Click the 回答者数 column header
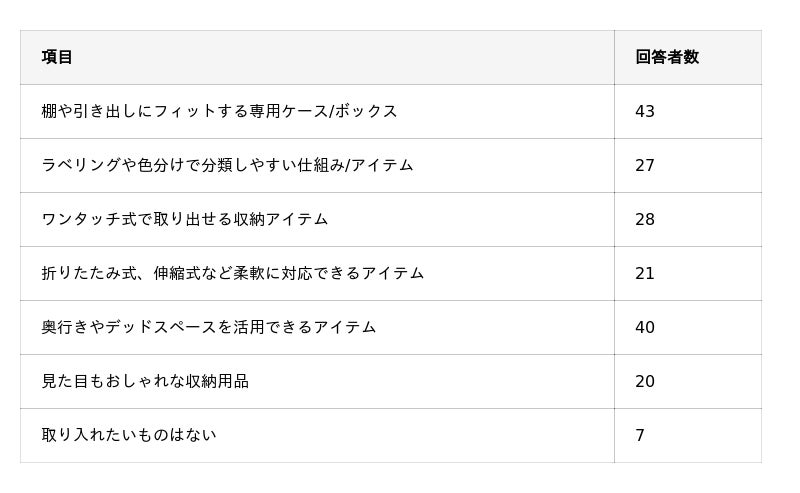800x493 pixels. tap(666, 57)
